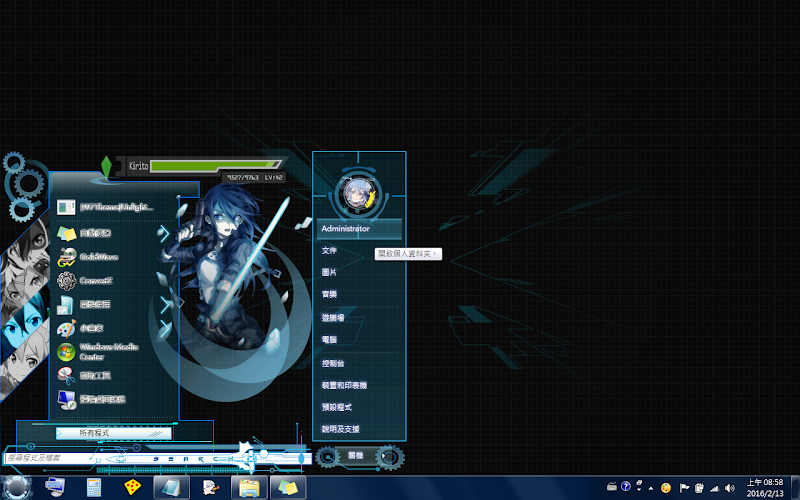Viewport: 800px width, 500px height.
Task: Open the pinned theme file at top of list
Action: pyautogui.click(x=105, y=207)
